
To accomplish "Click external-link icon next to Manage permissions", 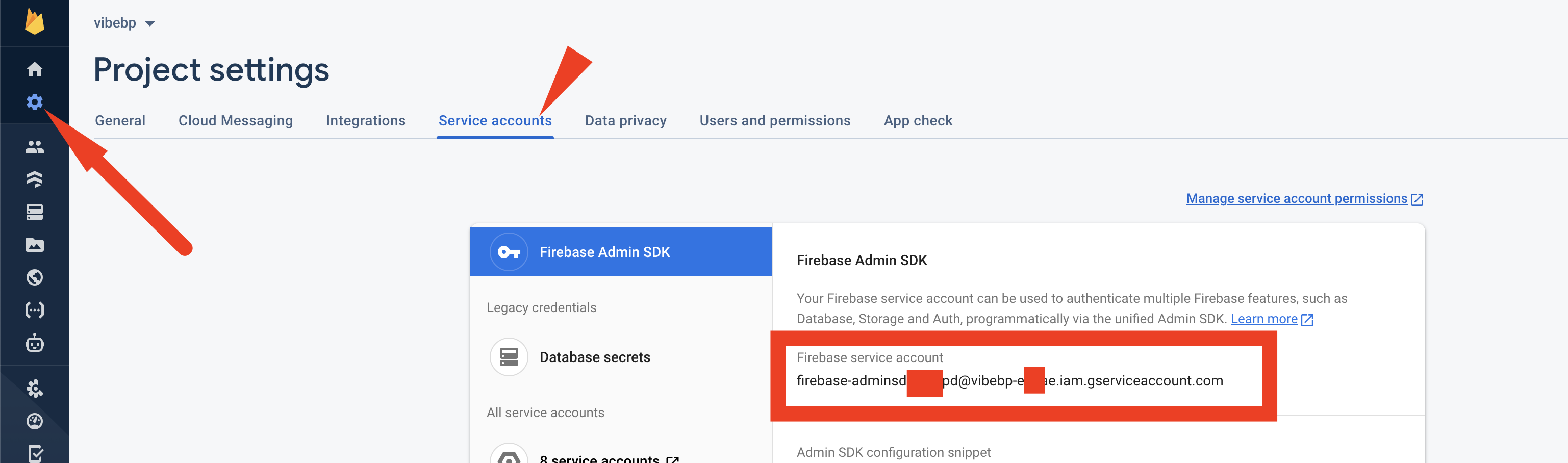I will point(1417,199).
